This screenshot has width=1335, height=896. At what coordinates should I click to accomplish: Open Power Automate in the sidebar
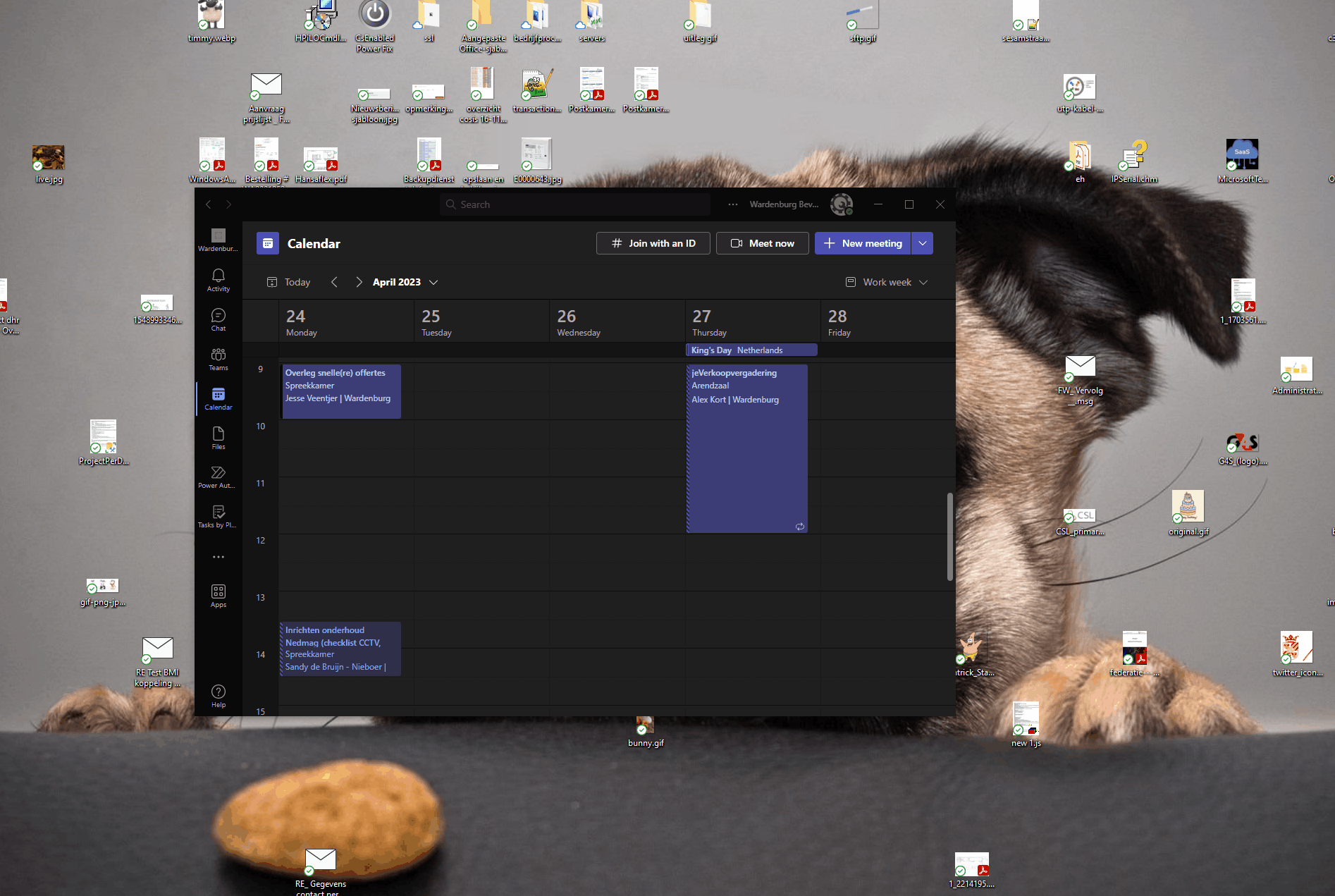[x=219, y=477]
